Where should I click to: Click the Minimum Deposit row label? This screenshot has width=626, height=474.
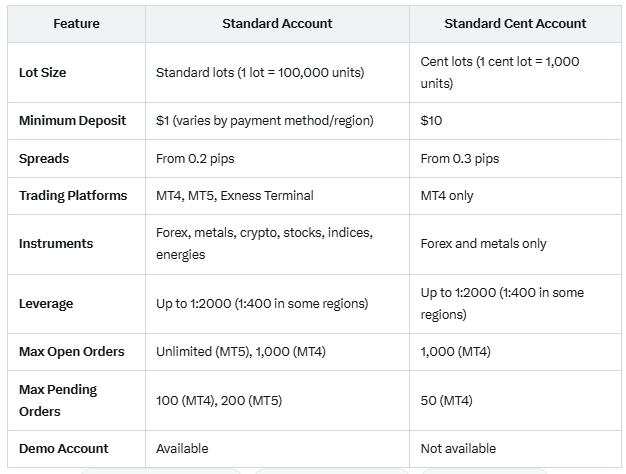pos(72,121)
